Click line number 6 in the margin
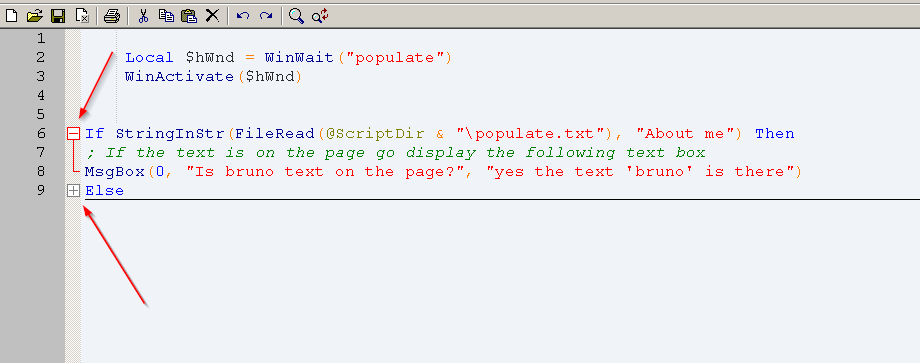 [40, 134]
